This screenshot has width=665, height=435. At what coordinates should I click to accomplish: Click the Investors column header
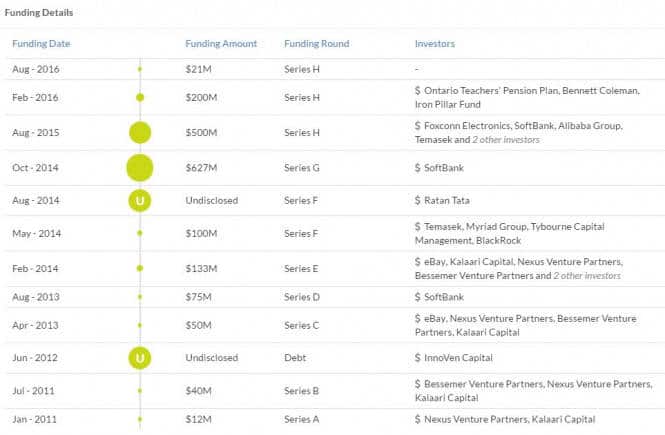click(x=435, y=44)
